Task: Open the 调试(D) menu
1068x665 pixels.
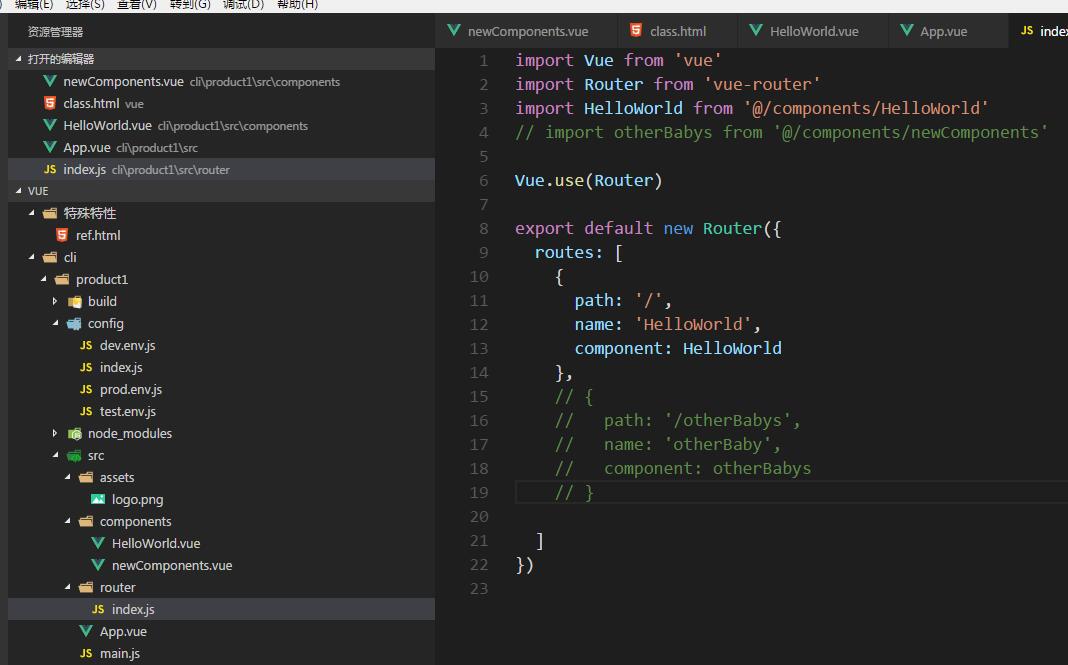Action: coord(243,5)
